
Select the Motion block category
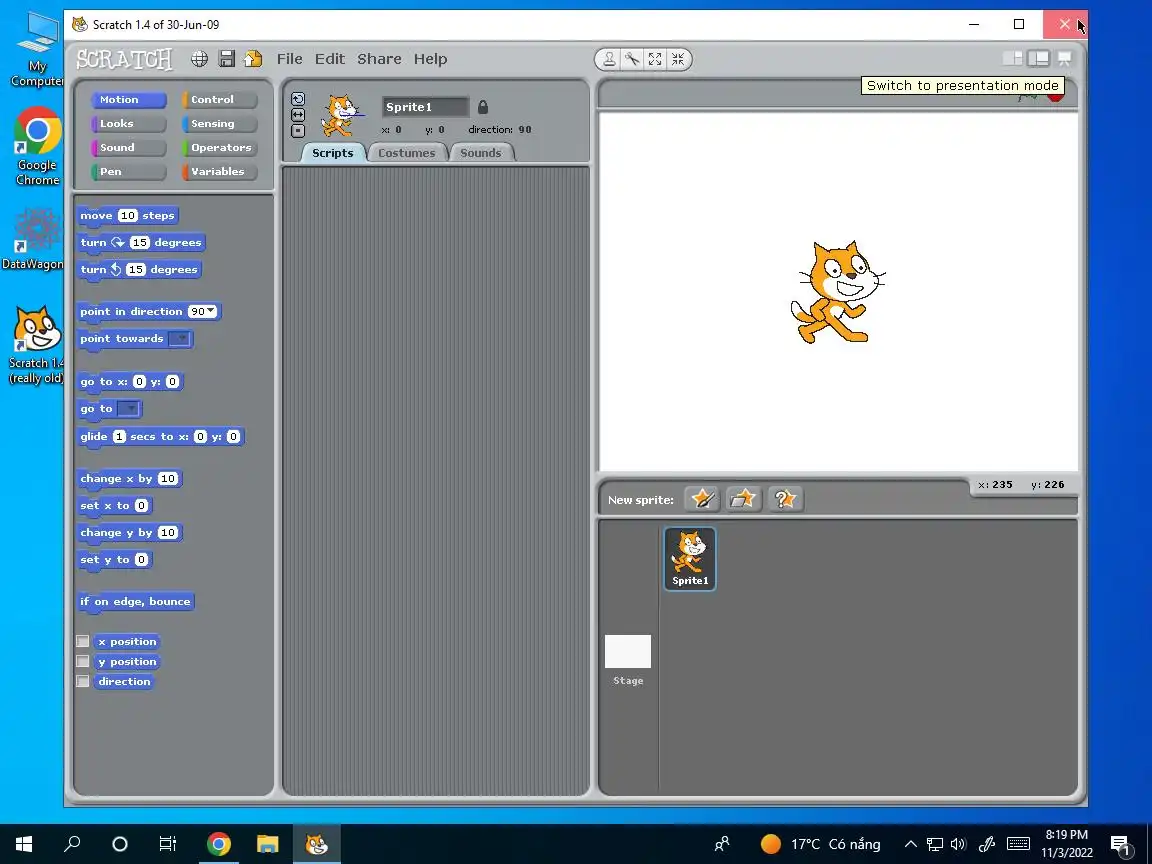pyautogui.click(x=129, y=99)
